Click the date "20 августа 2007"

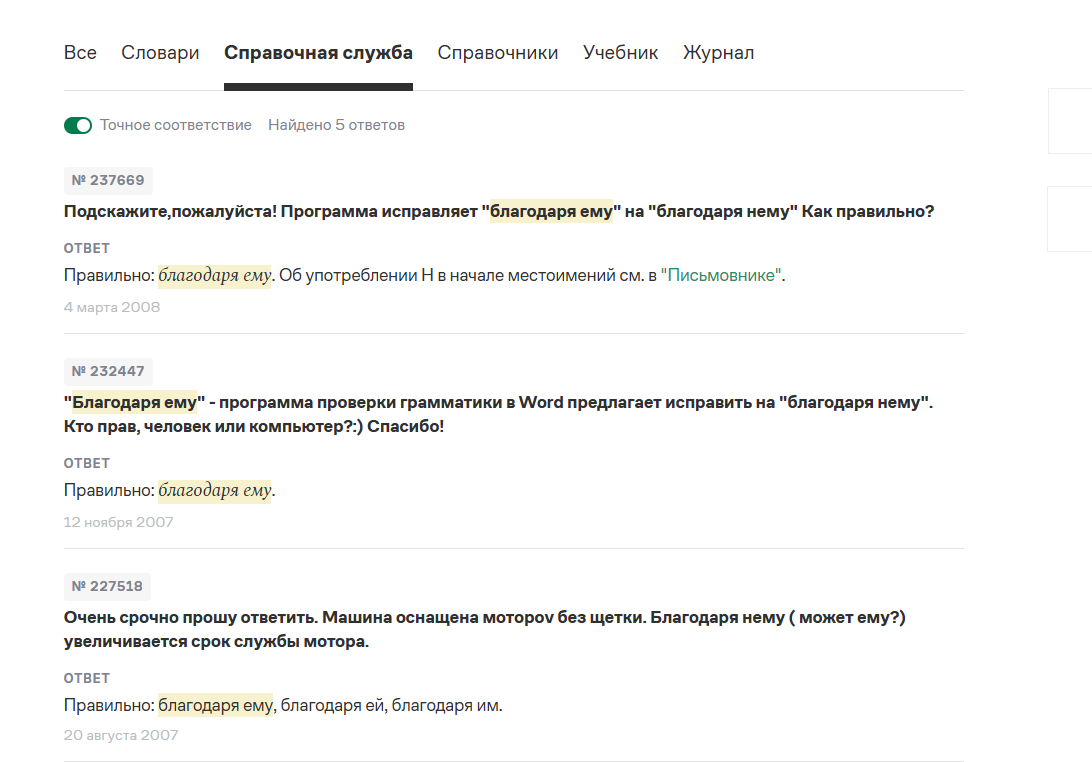(x=121, y=736)
